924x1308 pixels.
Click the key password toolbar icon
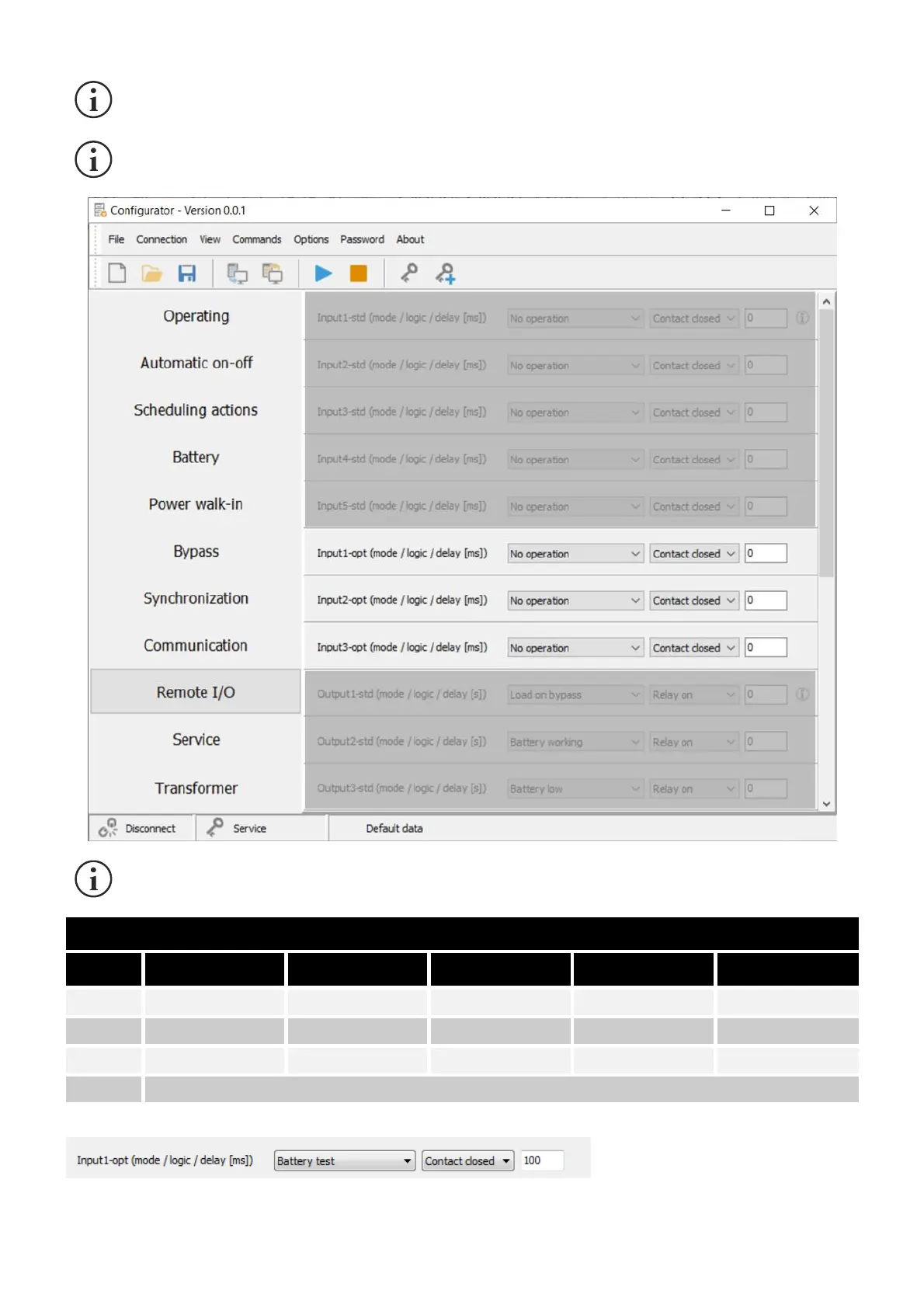[x=408, y=273]
